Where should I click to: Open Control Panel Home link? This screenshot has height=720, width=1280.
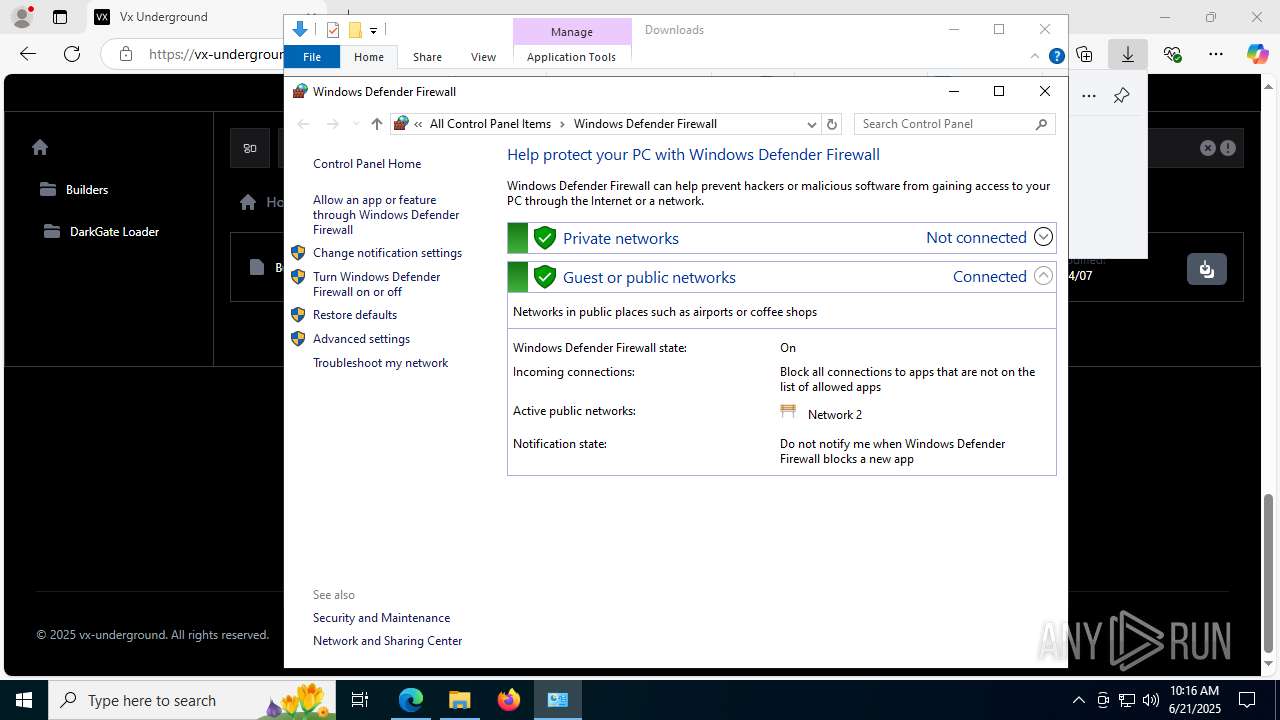point(367,164)
